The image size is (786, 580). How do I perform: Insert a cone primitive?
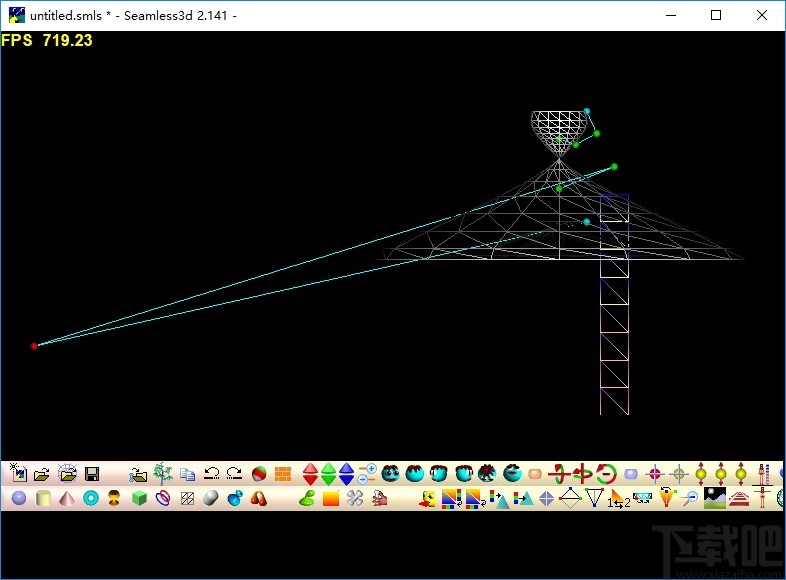(x=67, y=499)
